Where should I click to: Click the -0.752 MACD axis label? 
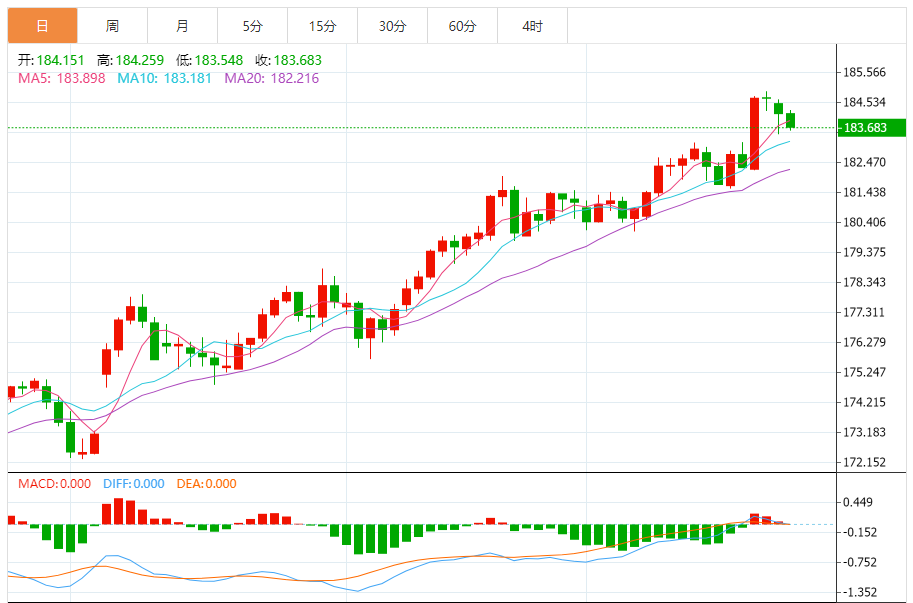[x=860, y=562]
